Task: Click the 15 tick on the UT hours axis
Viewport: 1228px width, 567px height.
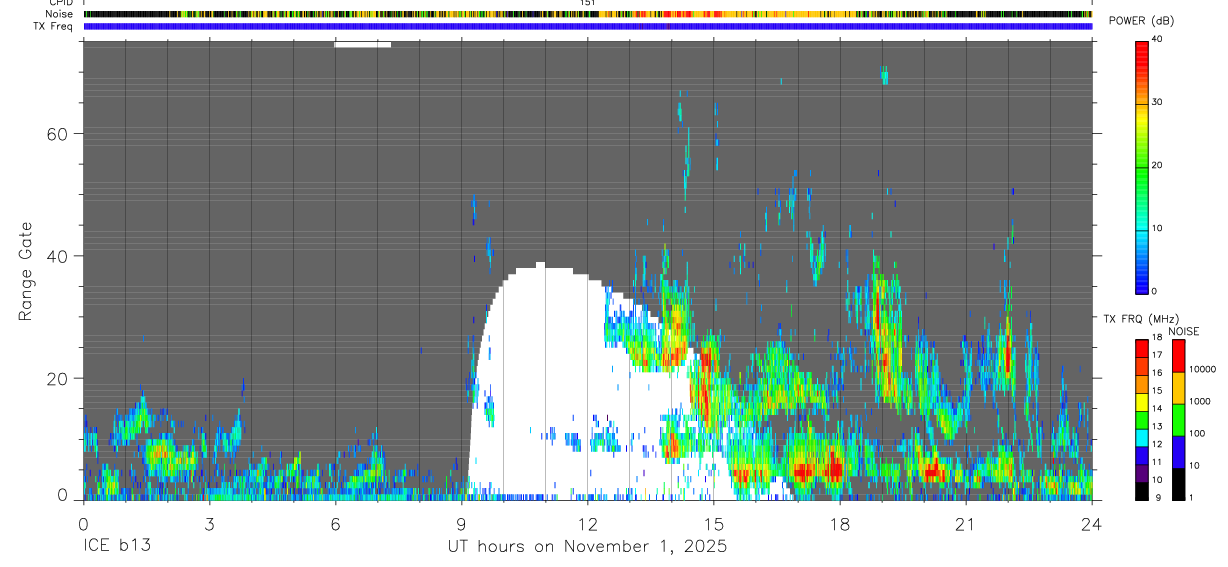Action: click(714, 524)
